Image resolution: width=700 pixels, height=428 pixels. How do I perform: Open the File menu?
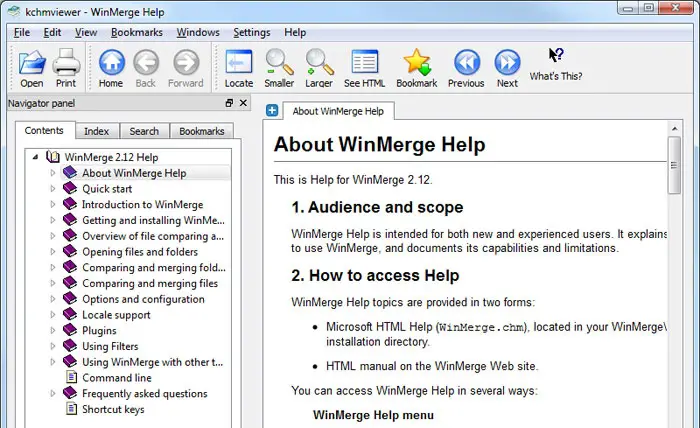tap(21, 33)
